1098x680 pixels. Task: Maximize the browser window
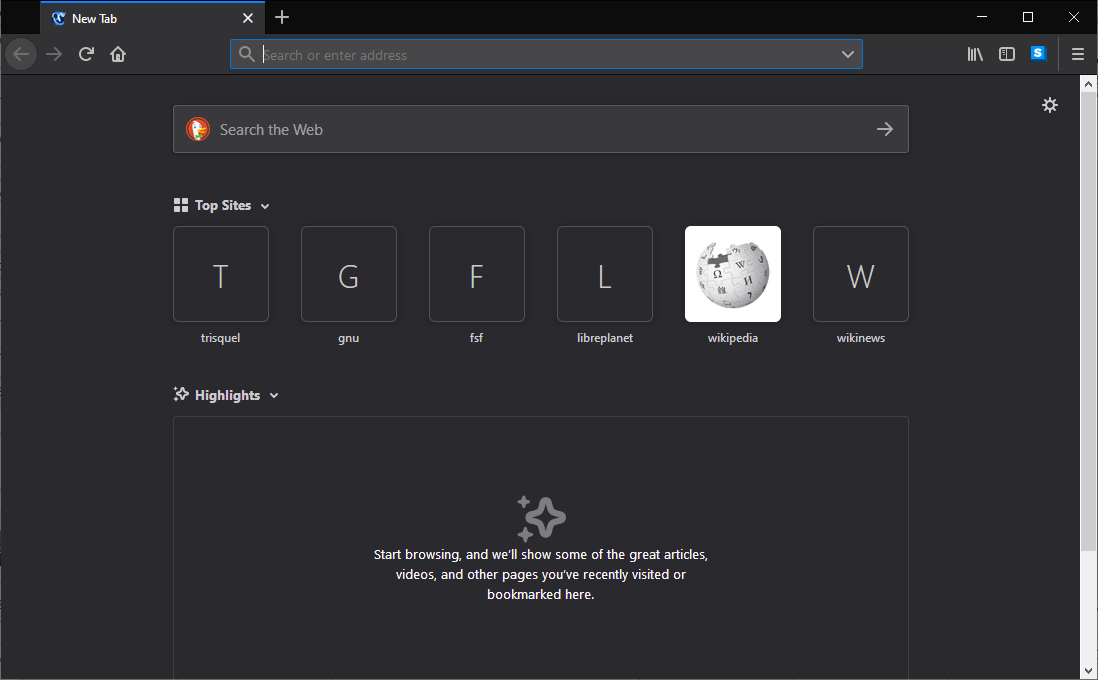point(1027,17)
